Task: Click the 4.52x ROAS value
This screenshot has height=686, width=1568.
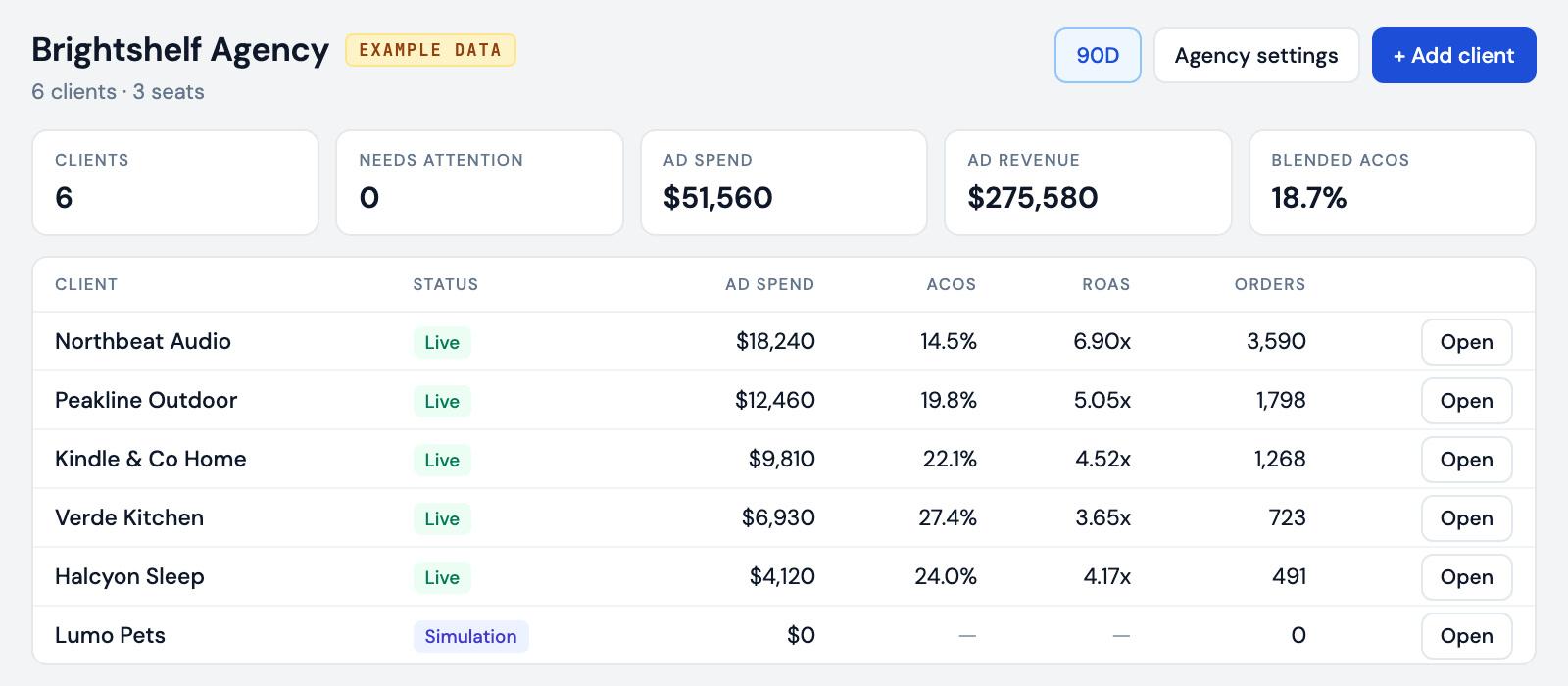Action: tap(1102, 460)
